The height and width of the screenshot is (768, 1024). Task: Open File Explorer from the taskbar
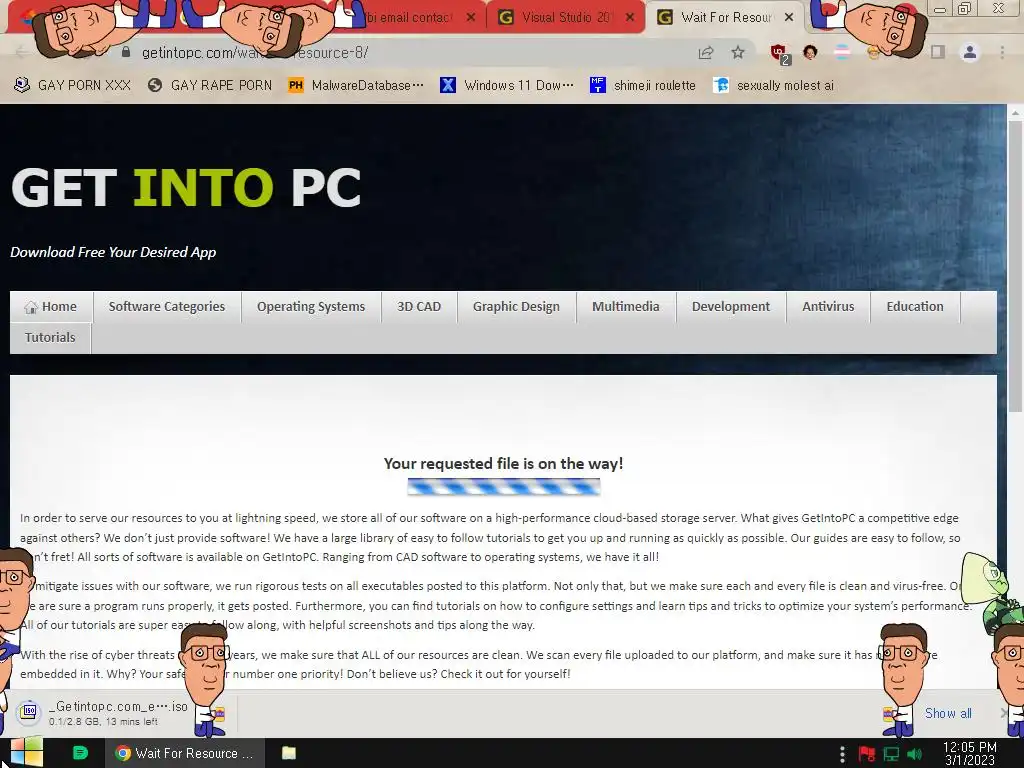coord(289,753)
